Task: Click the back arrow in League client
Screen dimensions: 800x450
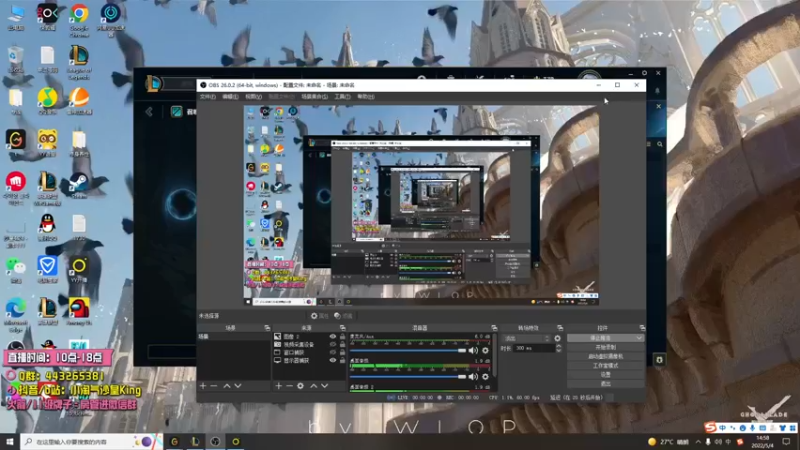Action: tap(149, 112)
